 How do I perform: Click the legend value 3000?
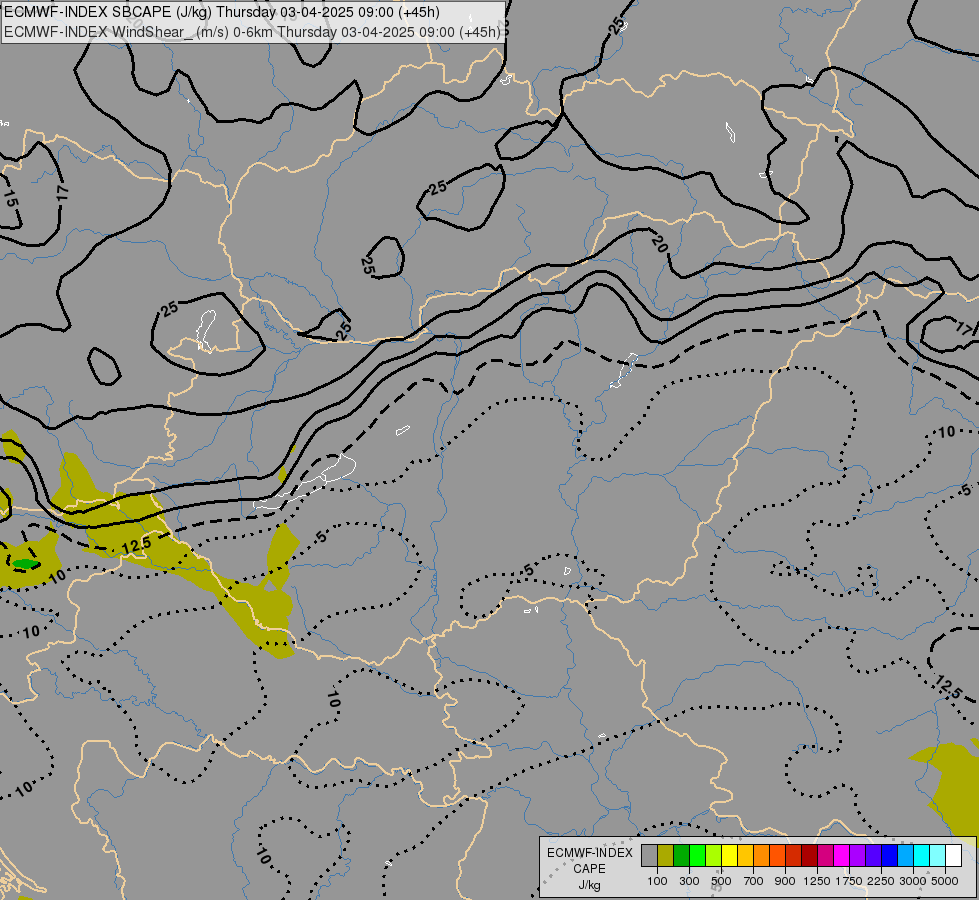pos(913,881)
